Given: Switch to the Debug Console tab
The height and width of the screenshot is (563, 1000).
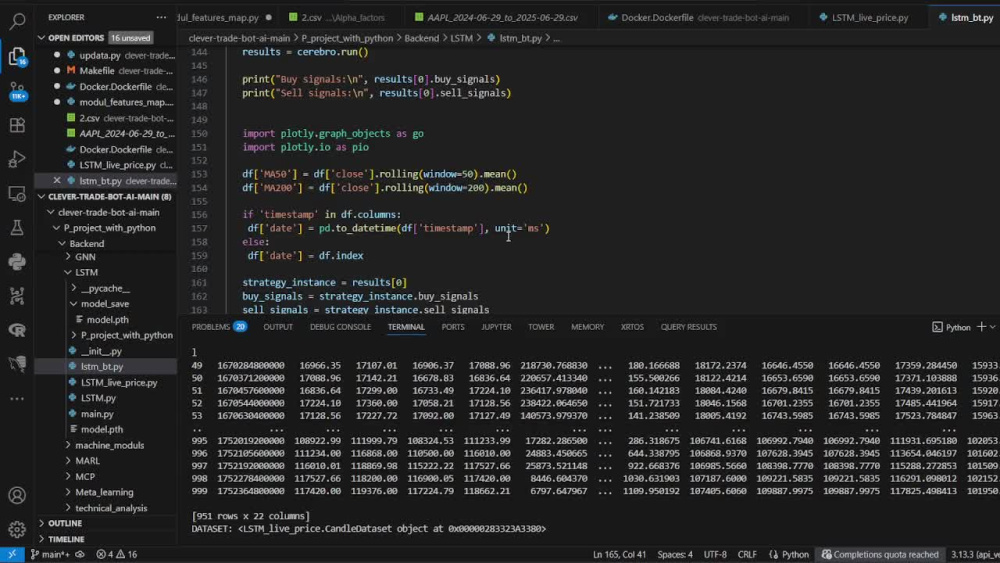Looking at the screenshot, I should coord(340,327).
